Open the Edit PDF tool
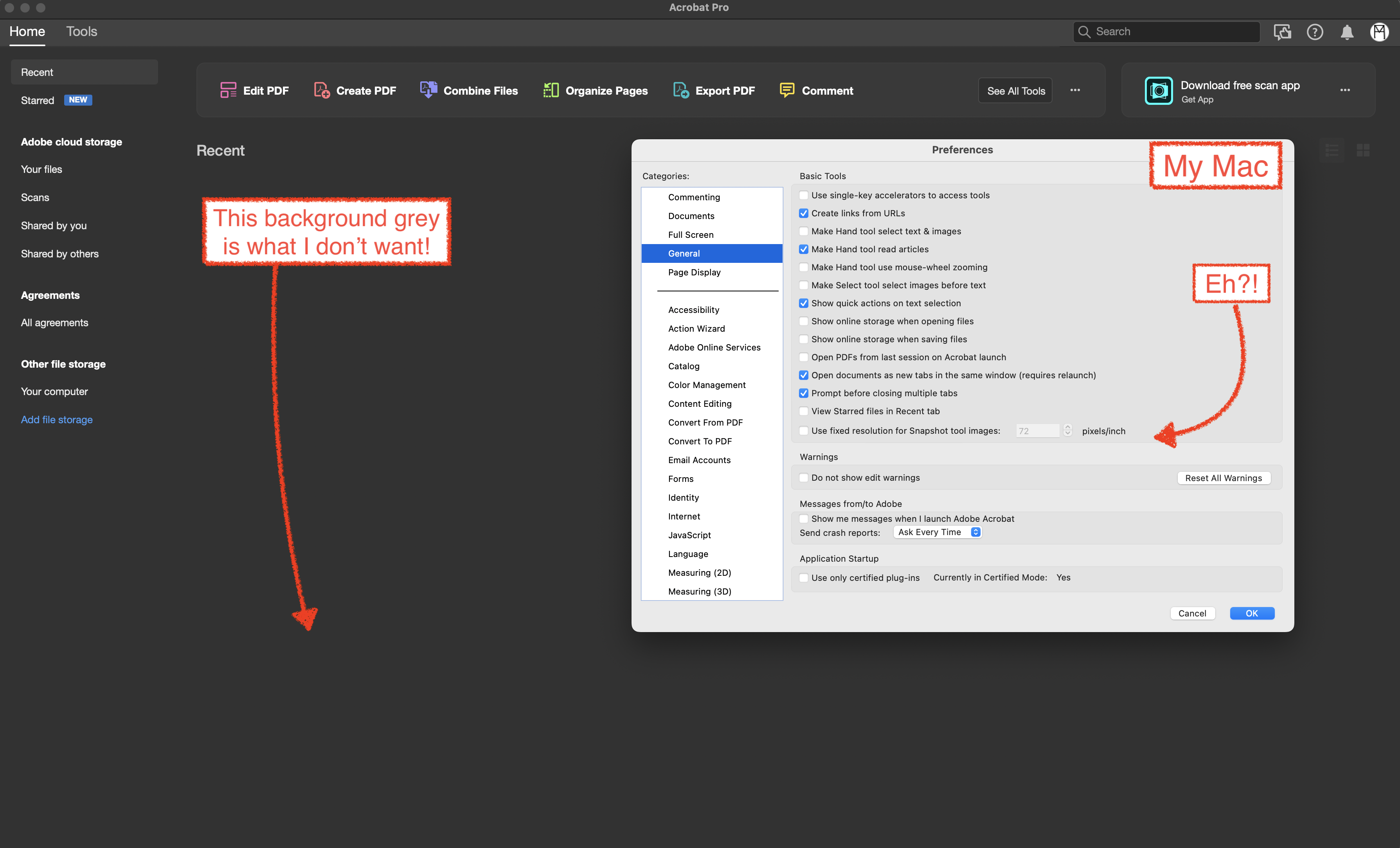The image size is (1400, 848). point(254,90)
